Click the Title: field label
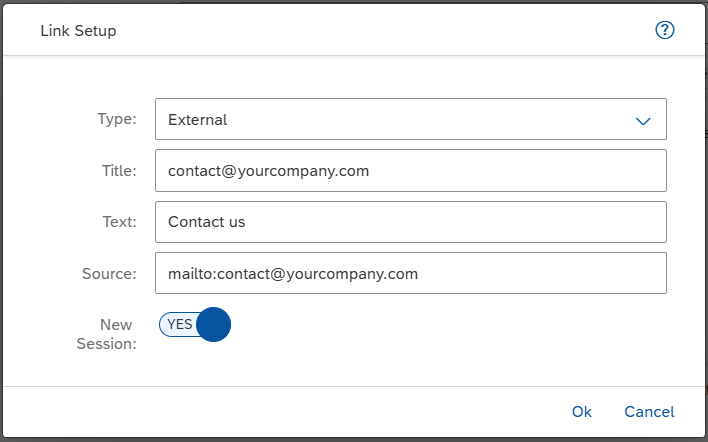Viewport: 708px width, 442px height. (119, 171)
